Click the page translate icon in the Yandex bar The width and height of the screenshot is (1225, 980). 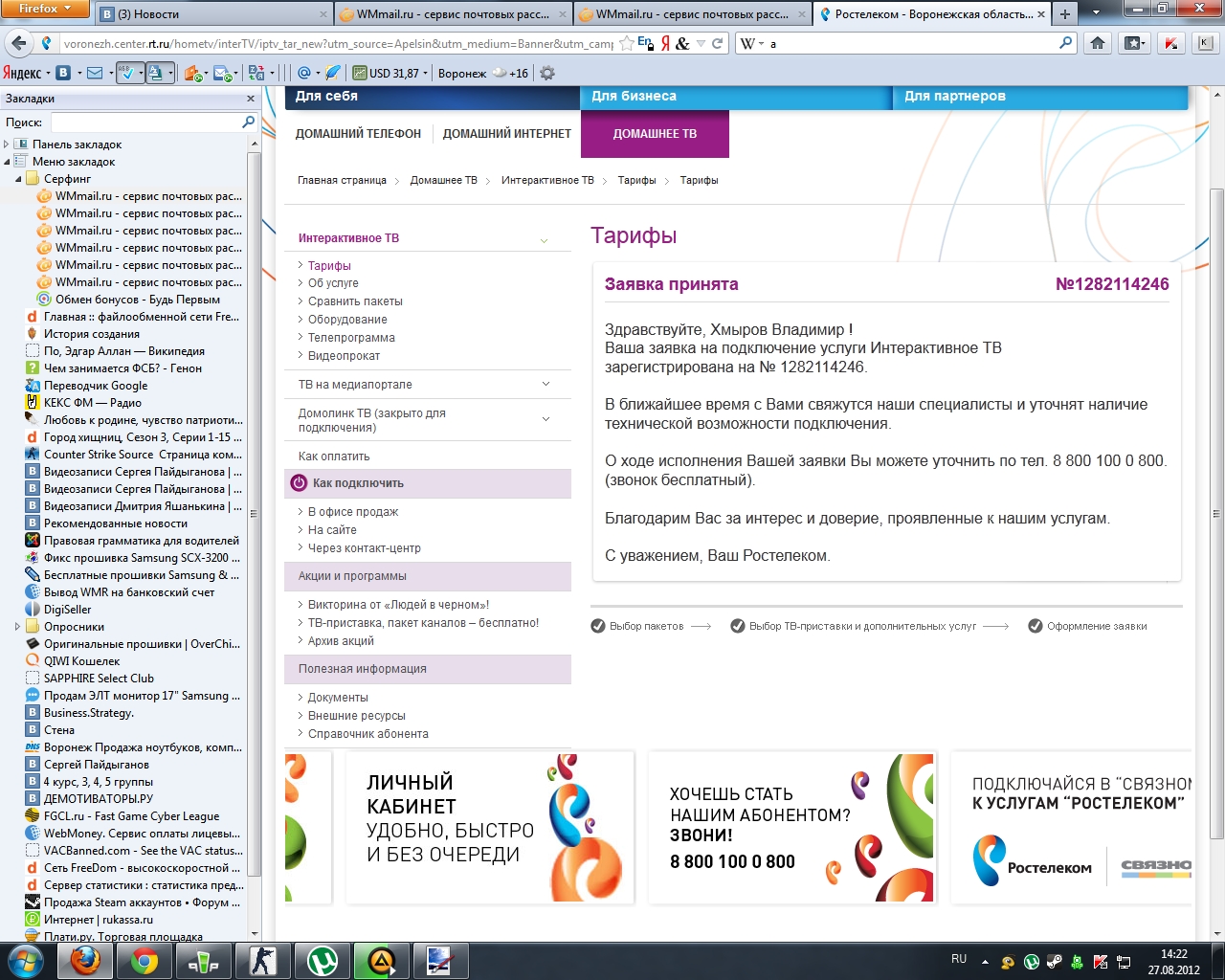155,73
